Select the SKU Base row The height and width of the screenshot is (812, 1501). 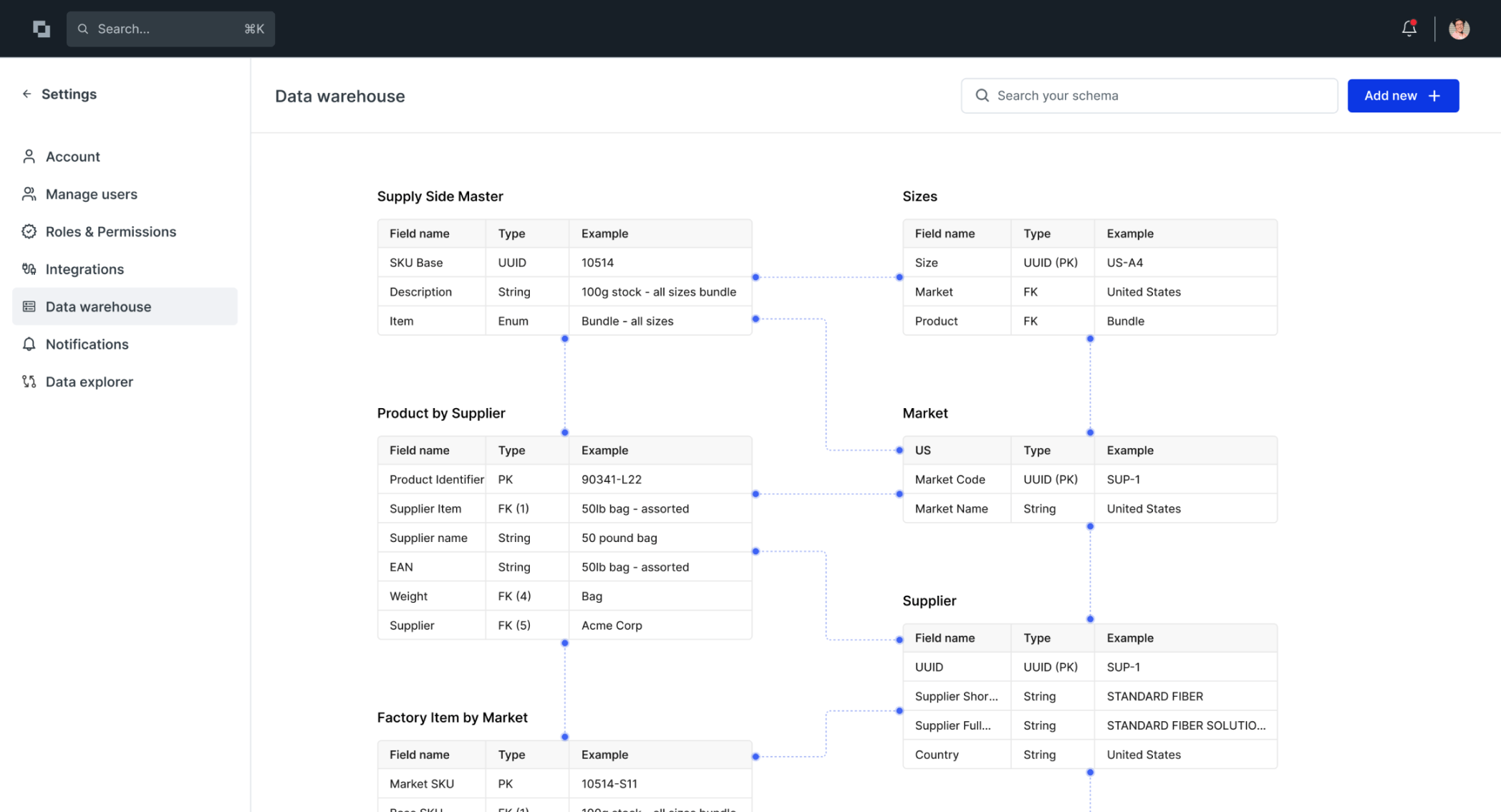[564, 263]
